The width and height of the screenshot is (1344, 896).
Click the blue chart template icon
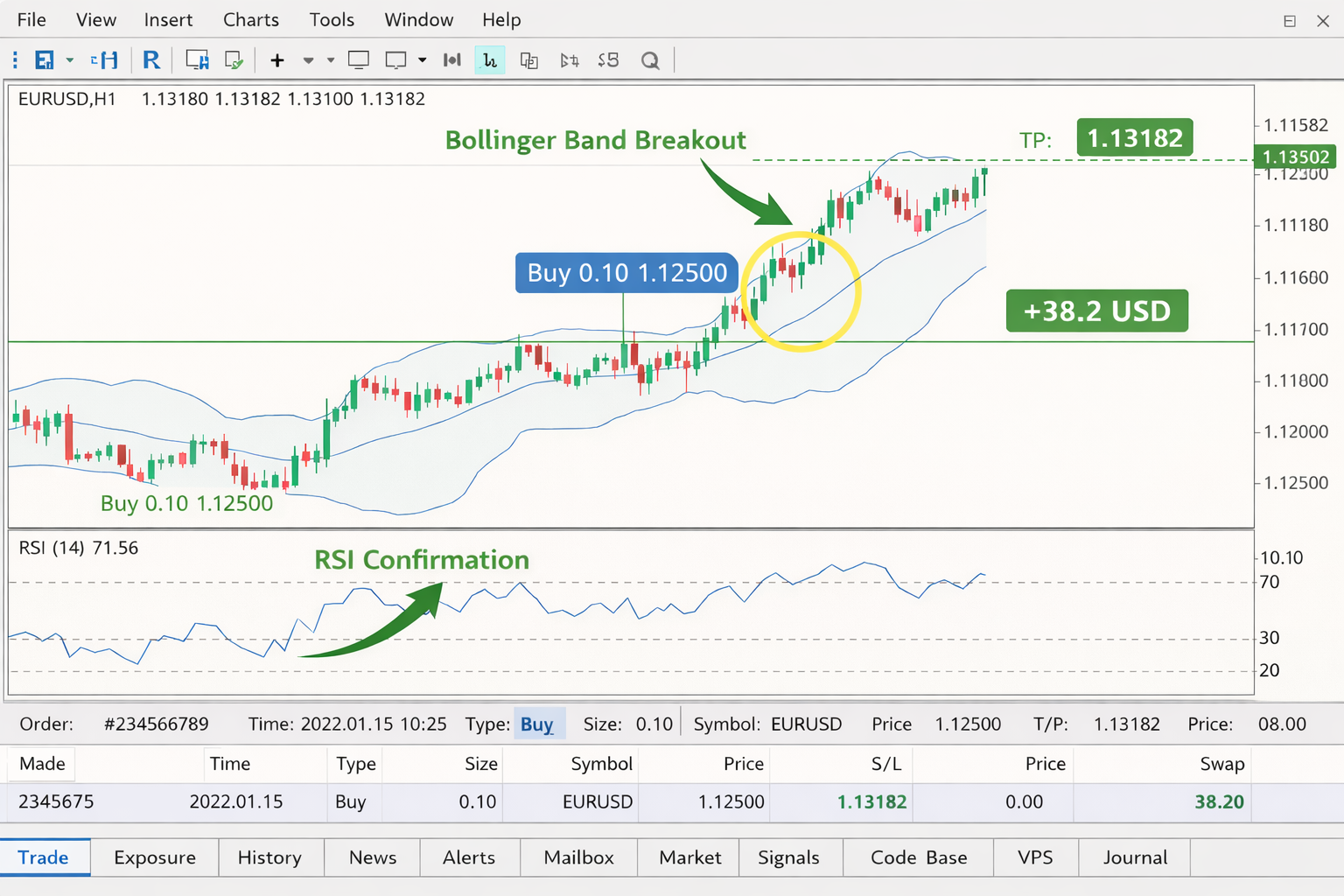point(44,60)
